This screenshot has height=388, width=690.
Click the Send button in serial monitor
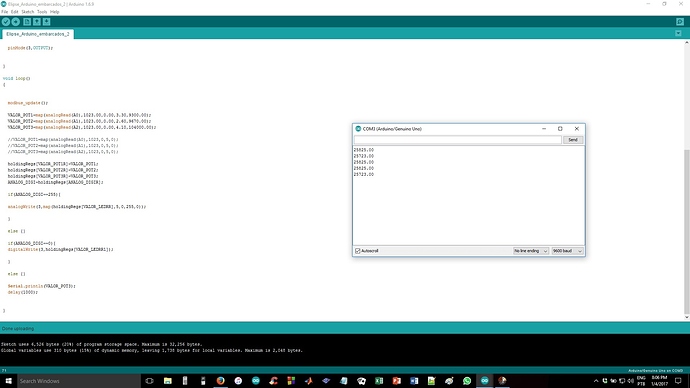tap(573, 140)
